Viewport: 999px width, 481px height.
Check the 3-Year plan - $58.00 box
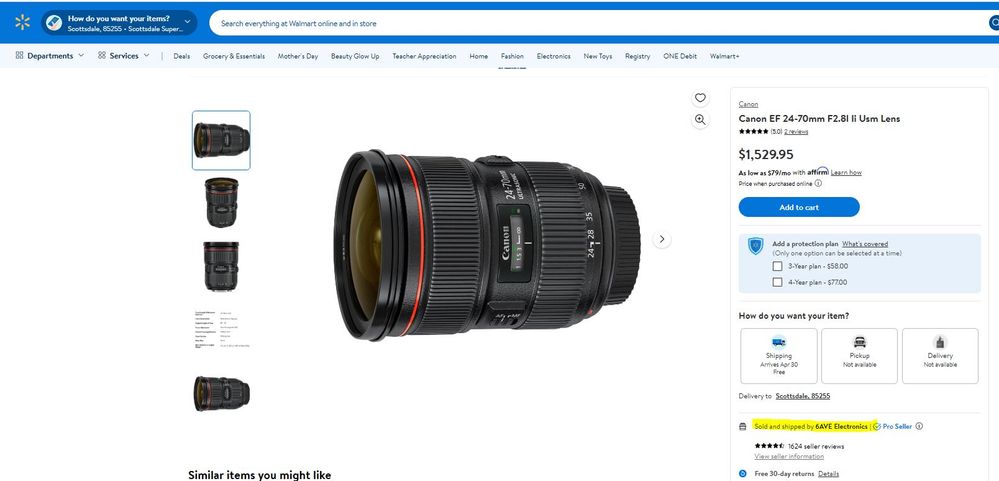tap(777, 266)
